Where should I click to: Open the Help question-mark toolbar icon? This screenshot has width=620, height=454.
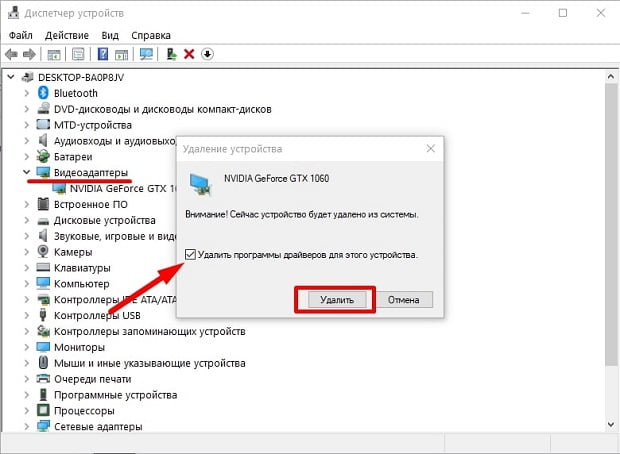(103, 54)
